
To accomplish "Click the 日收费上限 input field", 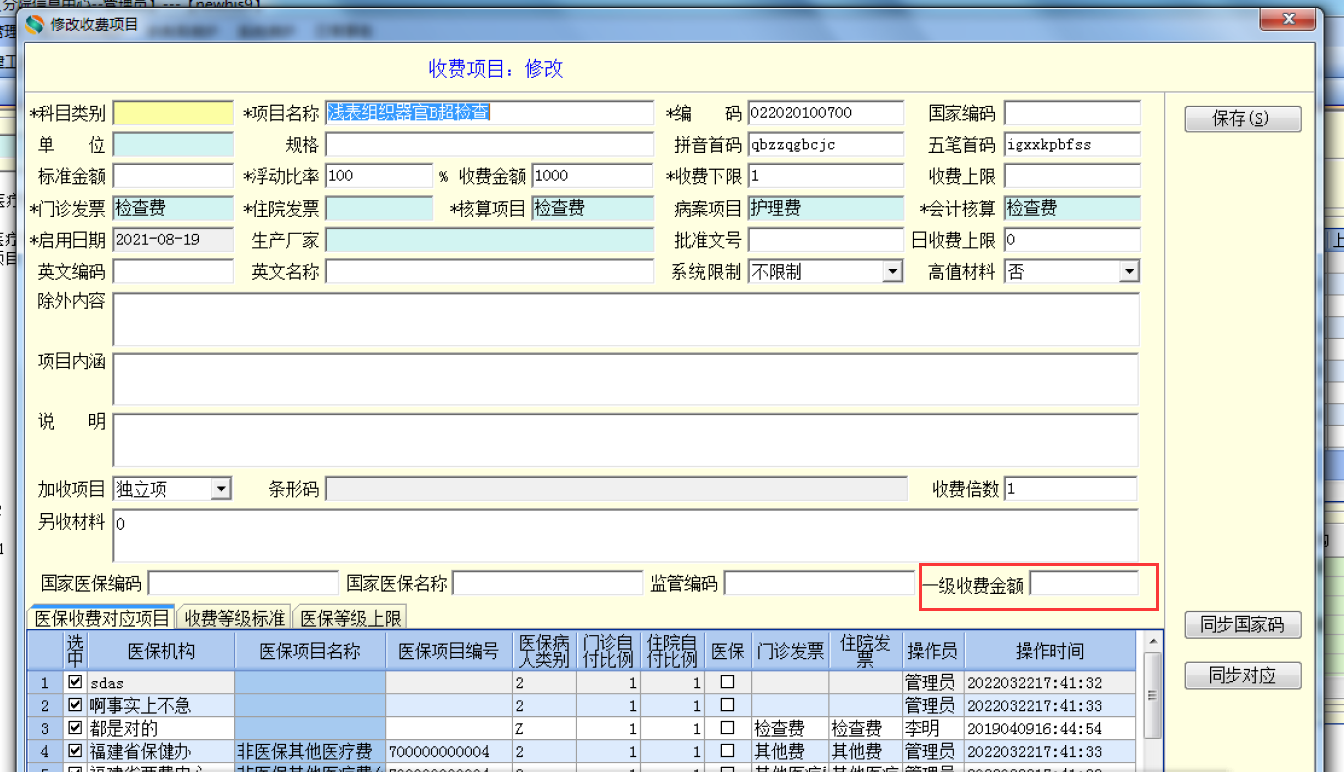I will (x=1072, y=240).
